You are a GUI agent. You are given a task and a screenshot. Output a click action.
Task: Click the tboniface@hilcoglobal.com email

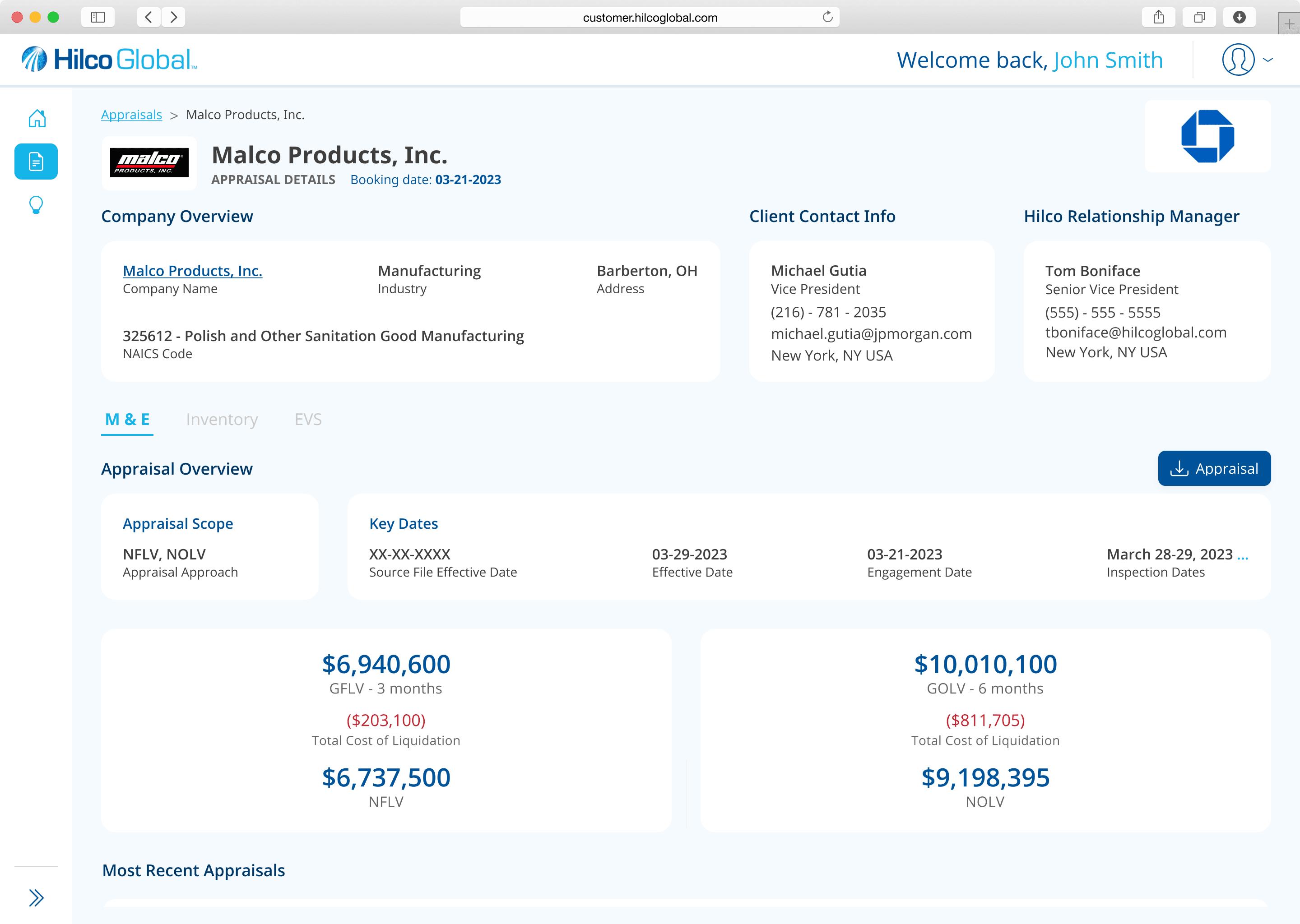pos(1136,333)
